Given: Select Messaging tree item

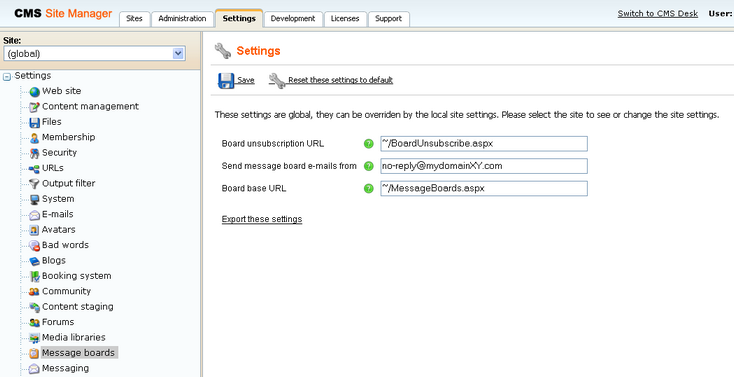Looking at the screenshot, I should tap(65, 368).
